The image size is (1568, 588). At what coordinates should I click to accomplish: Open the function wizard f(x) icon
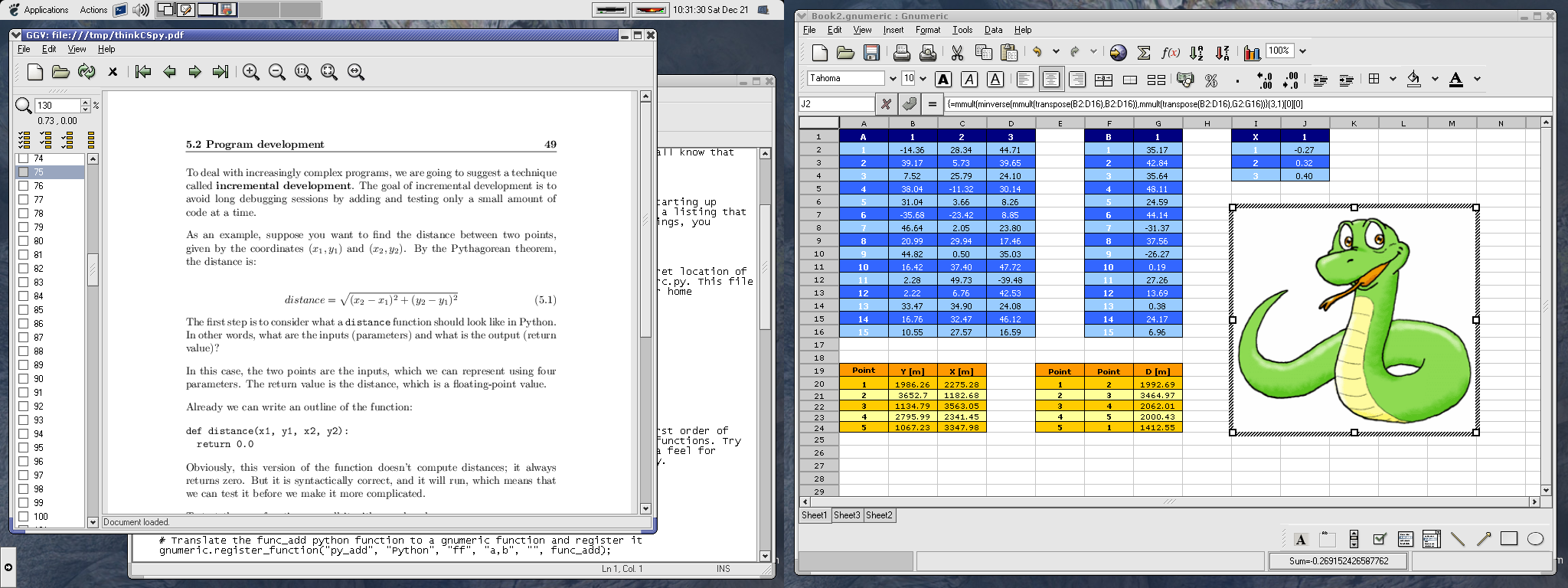tap(1170, 52)
